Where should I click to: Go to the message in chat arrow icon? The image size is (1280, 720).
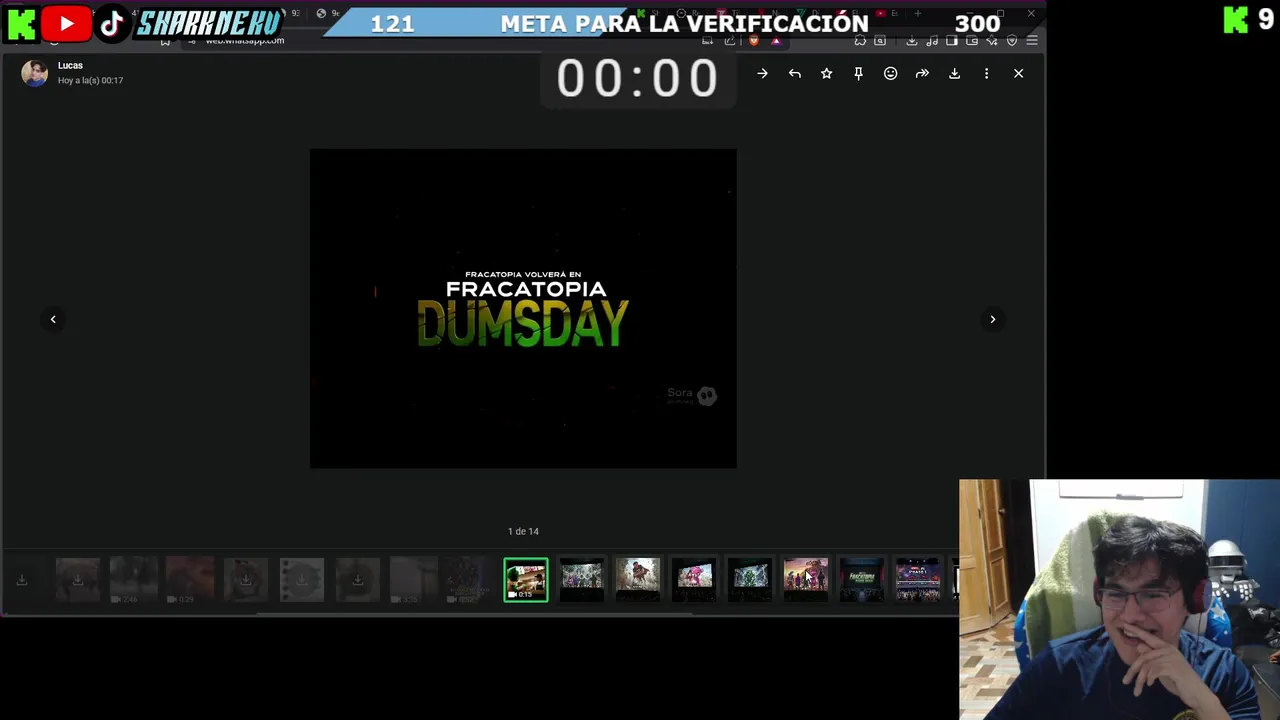(x=762, y=73)
